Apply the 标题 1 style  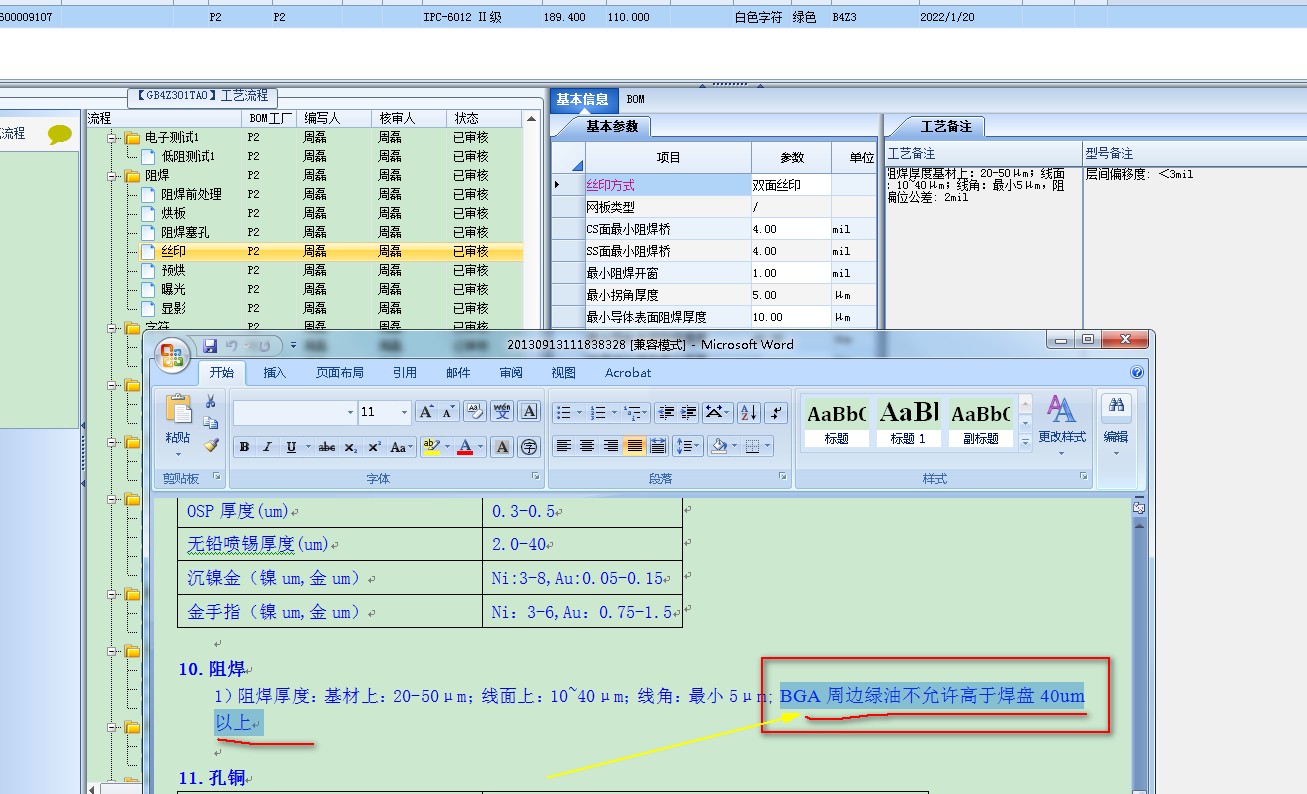tap(909, 420)
